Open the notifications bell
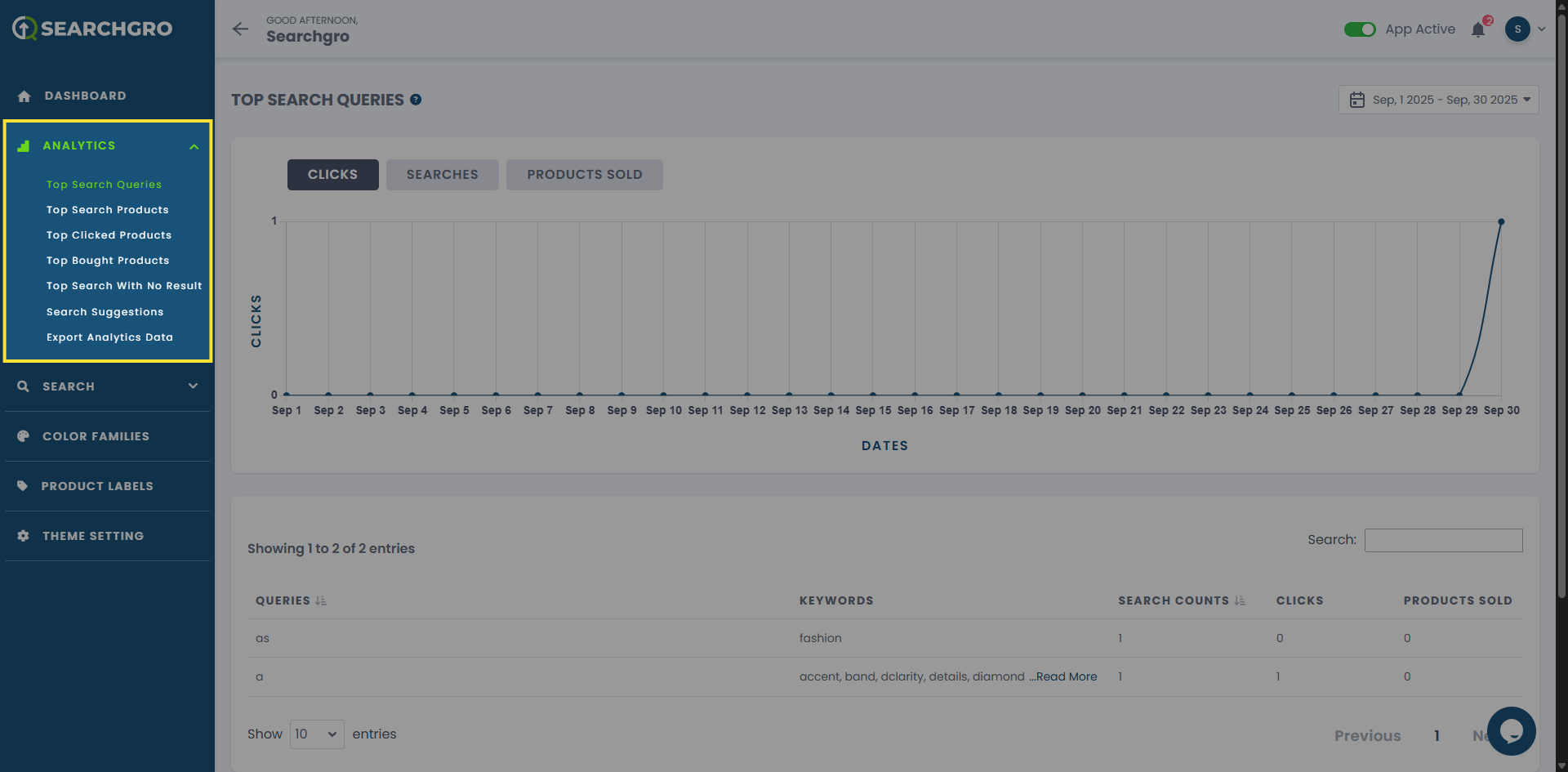The image size is (1568, 772). pyautogui.click(x=1478, y=30)
